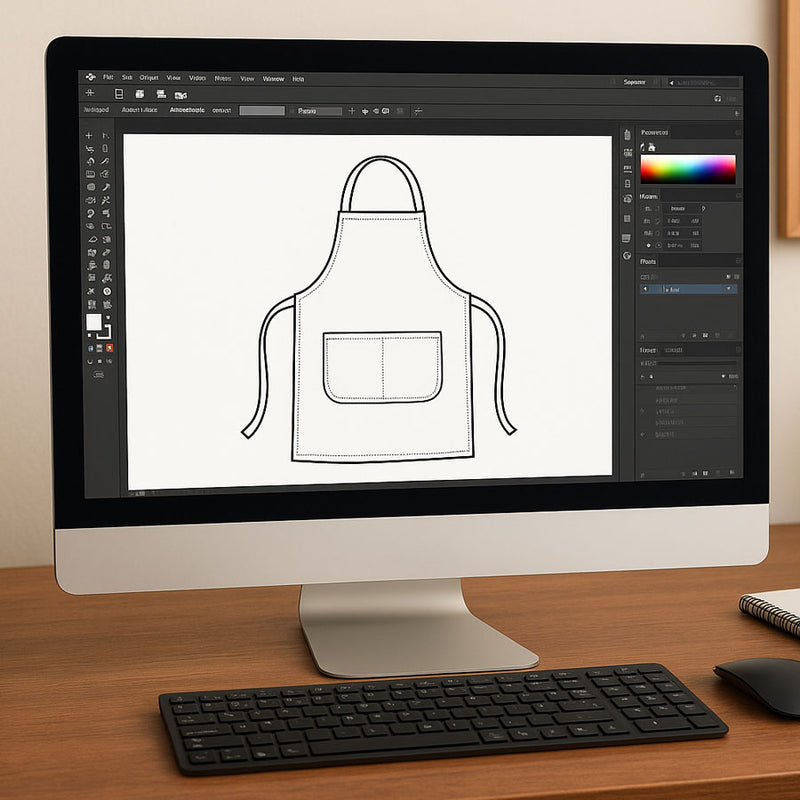
Task: Click the refresh icon below the search field
Action: pos(718,98)
